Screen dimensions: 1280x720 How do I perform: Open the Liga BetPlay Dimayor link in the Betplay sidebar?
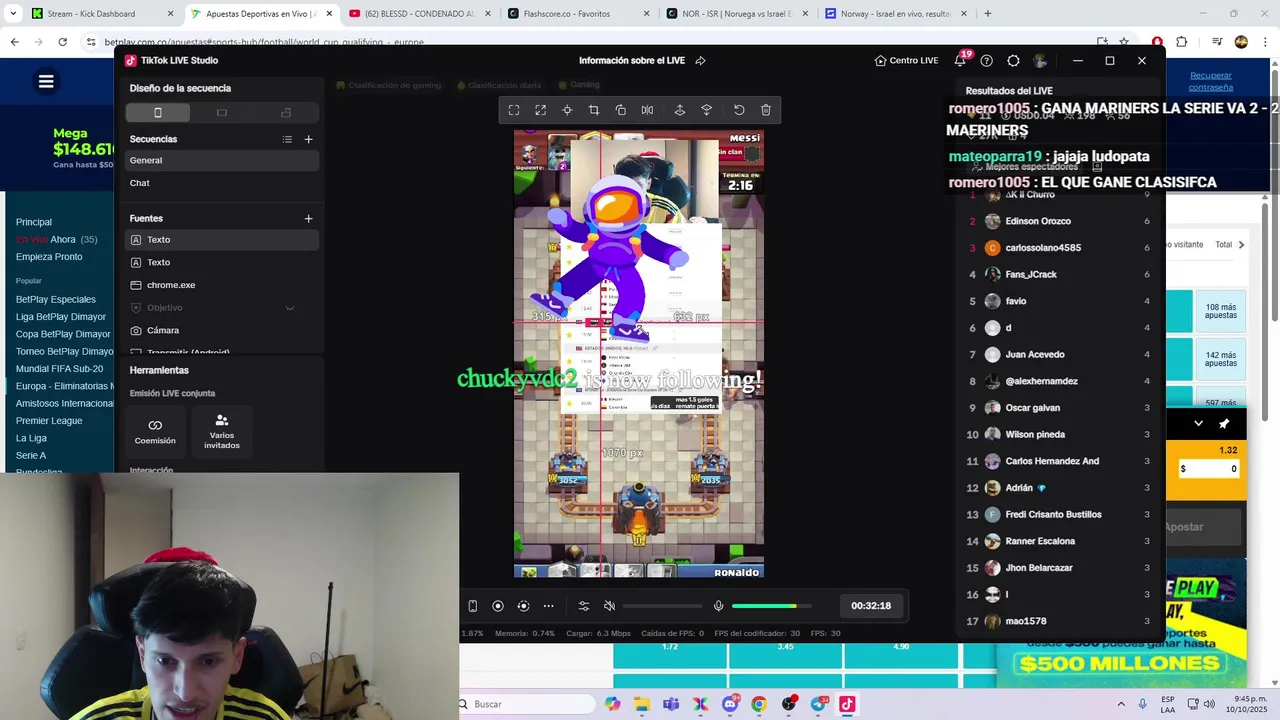point(61,317)
